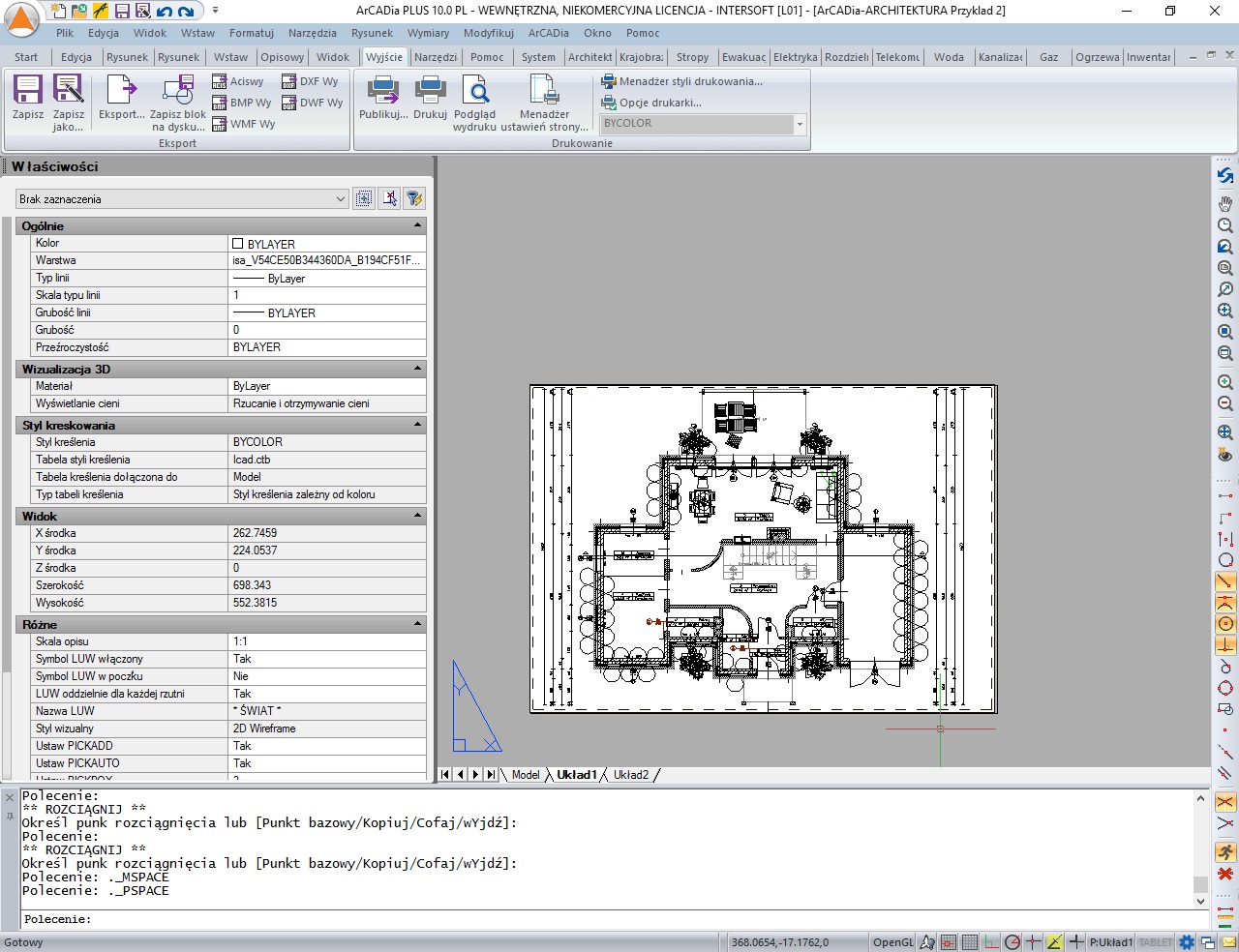The height and width of the screenshot is (952, 1239).
Task: Click the command line vertical scrollbar
Action: 1200,849
